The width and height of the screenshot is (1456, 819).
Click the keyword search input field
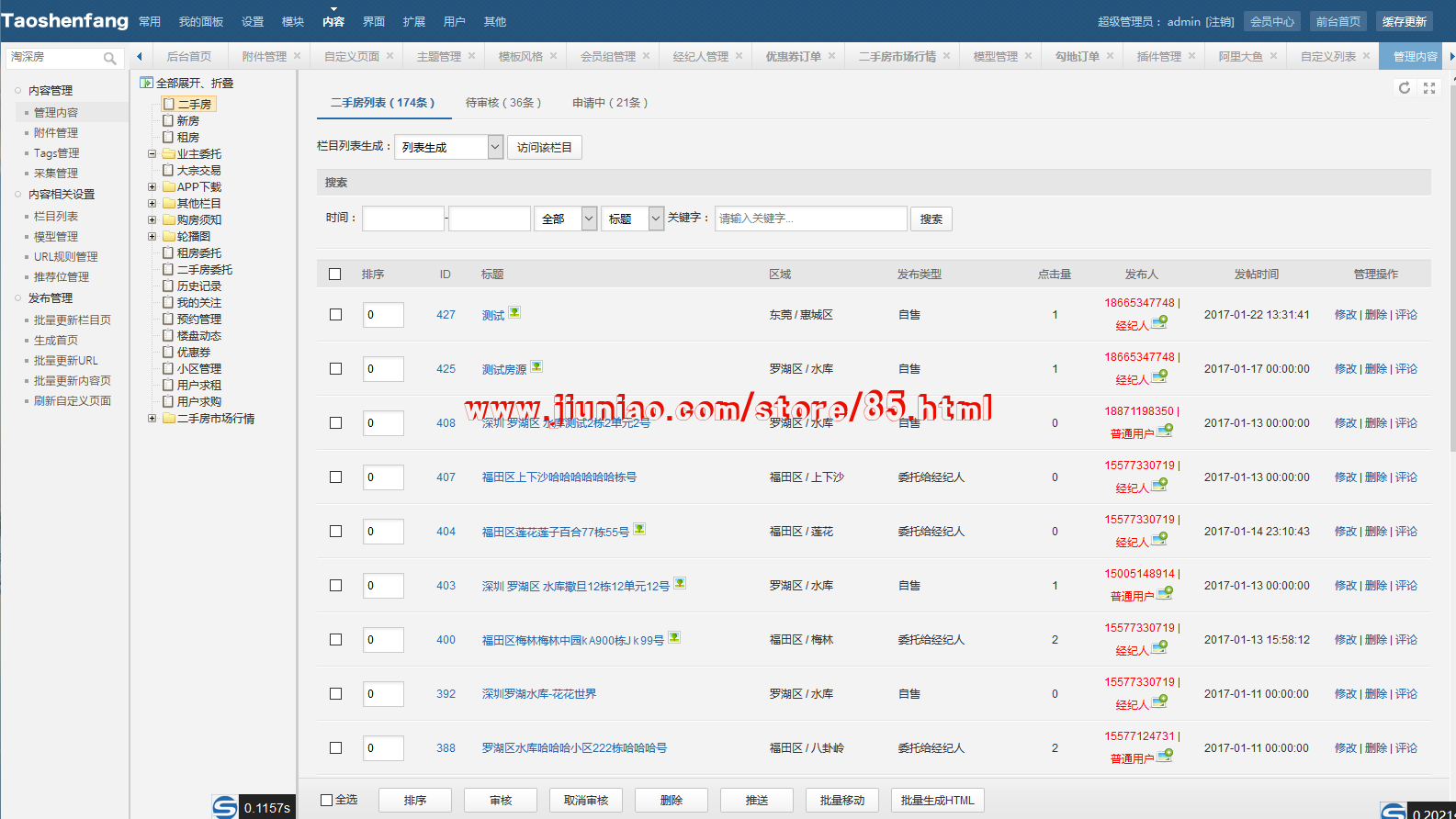pos(810,219)
